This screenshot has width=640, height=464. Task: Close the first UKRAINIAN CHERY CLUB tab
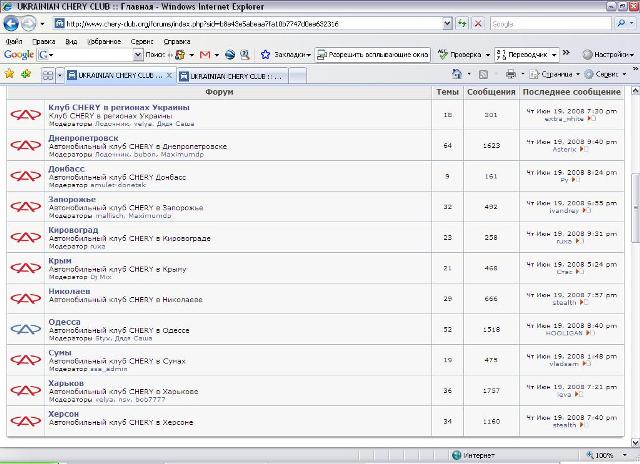pos(169,75)
